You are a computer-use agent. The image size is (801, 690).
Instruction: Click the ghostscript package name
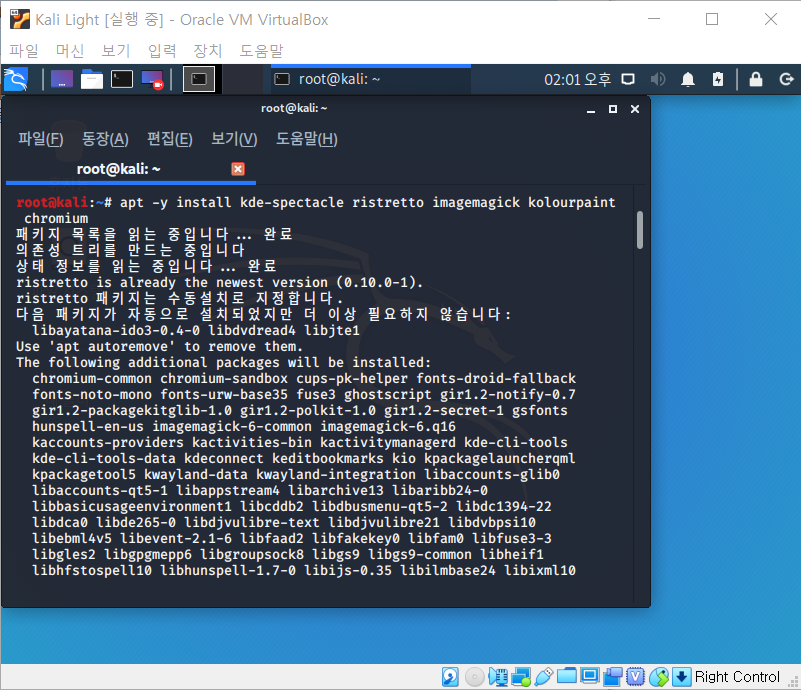click(x=388, y=395)
